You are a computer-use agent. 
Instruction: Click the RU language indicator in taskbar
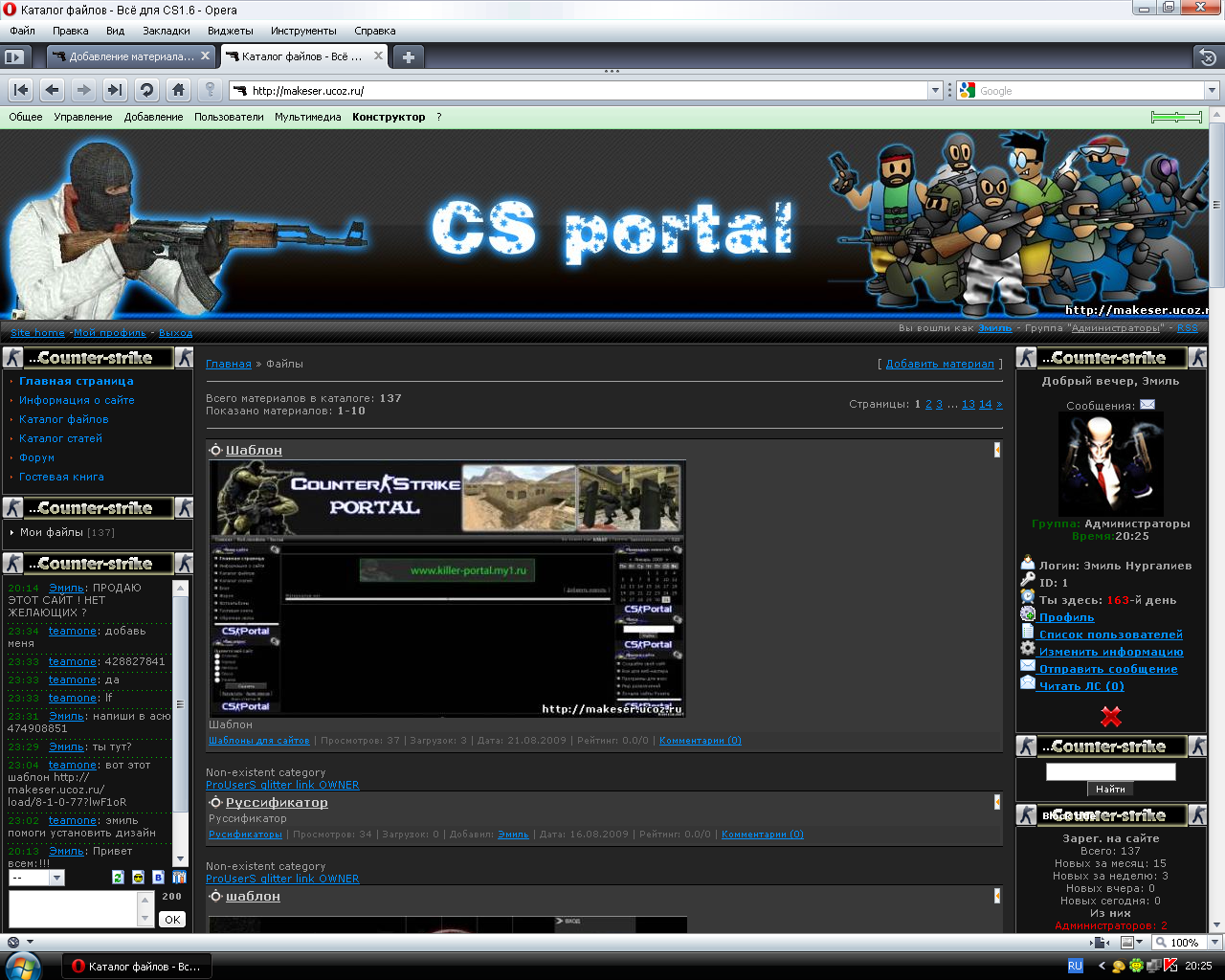pos(1075,966)
